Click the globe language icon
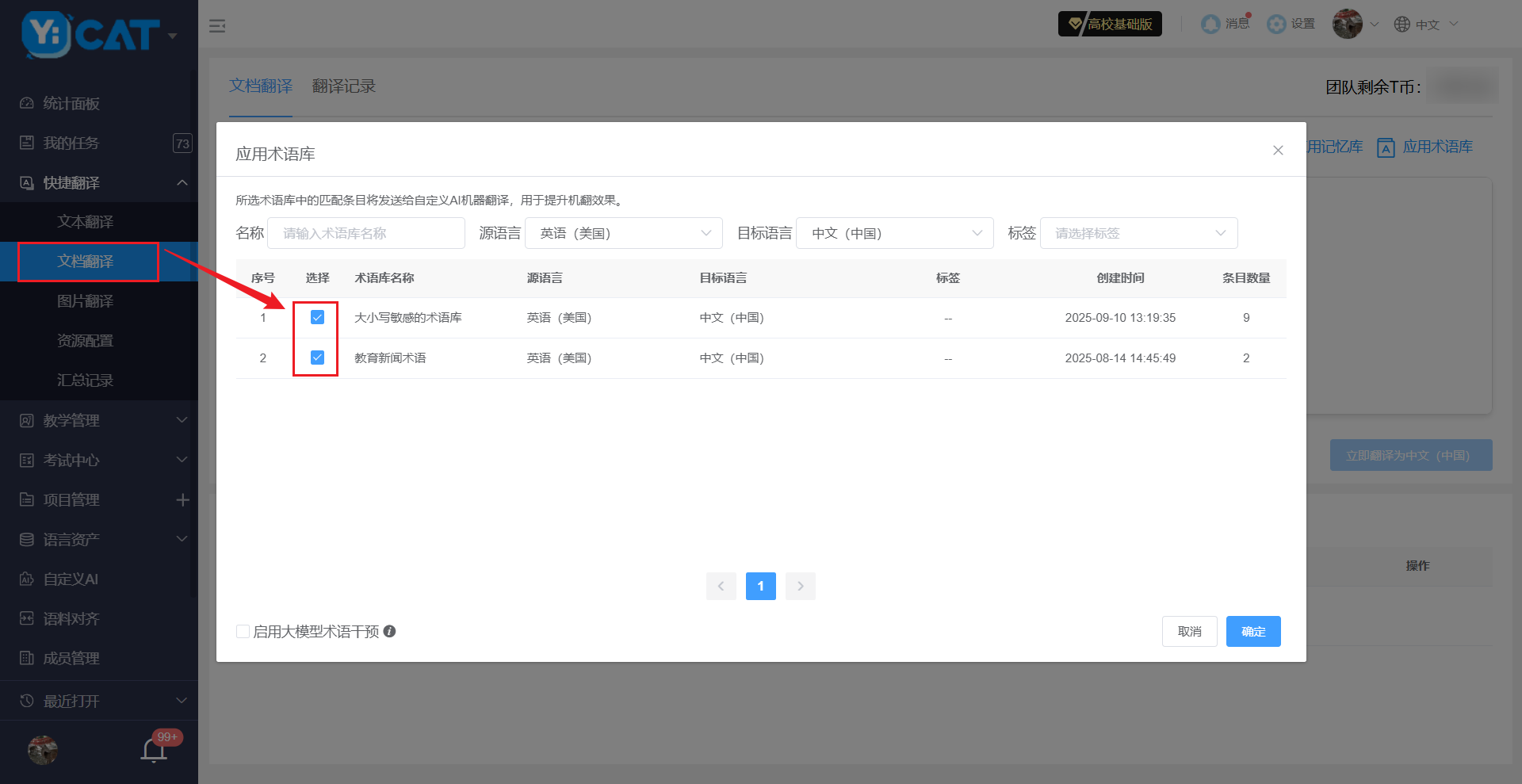This screenshot has height=784, width=1522. point(1402,25)
